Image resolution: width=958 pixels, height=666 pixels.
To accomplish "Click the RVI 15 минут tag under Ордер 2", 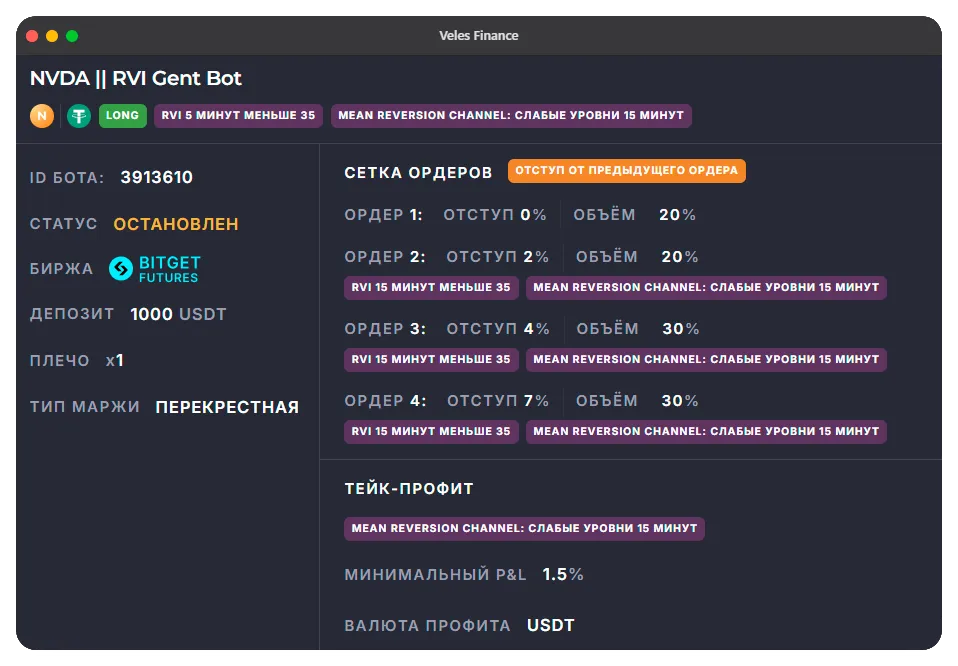I will click(431, 288).
